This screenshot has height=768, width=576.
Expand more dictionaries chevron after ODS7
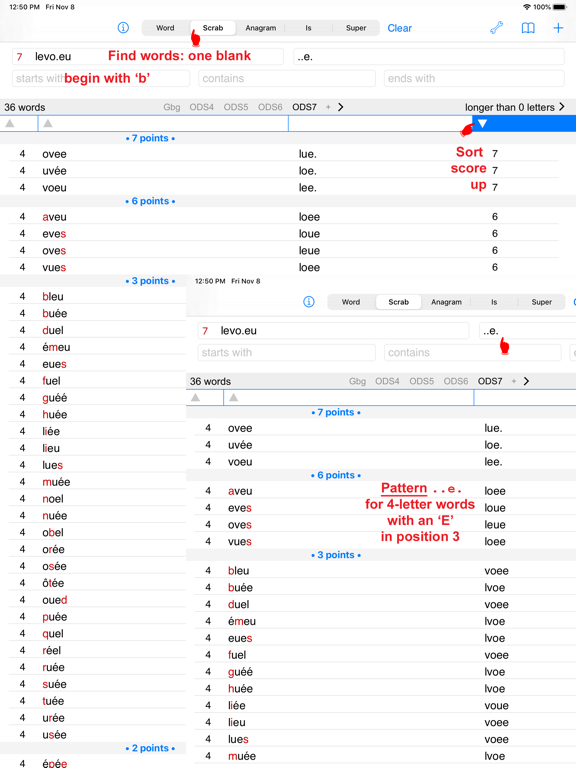tap(340, 107)
